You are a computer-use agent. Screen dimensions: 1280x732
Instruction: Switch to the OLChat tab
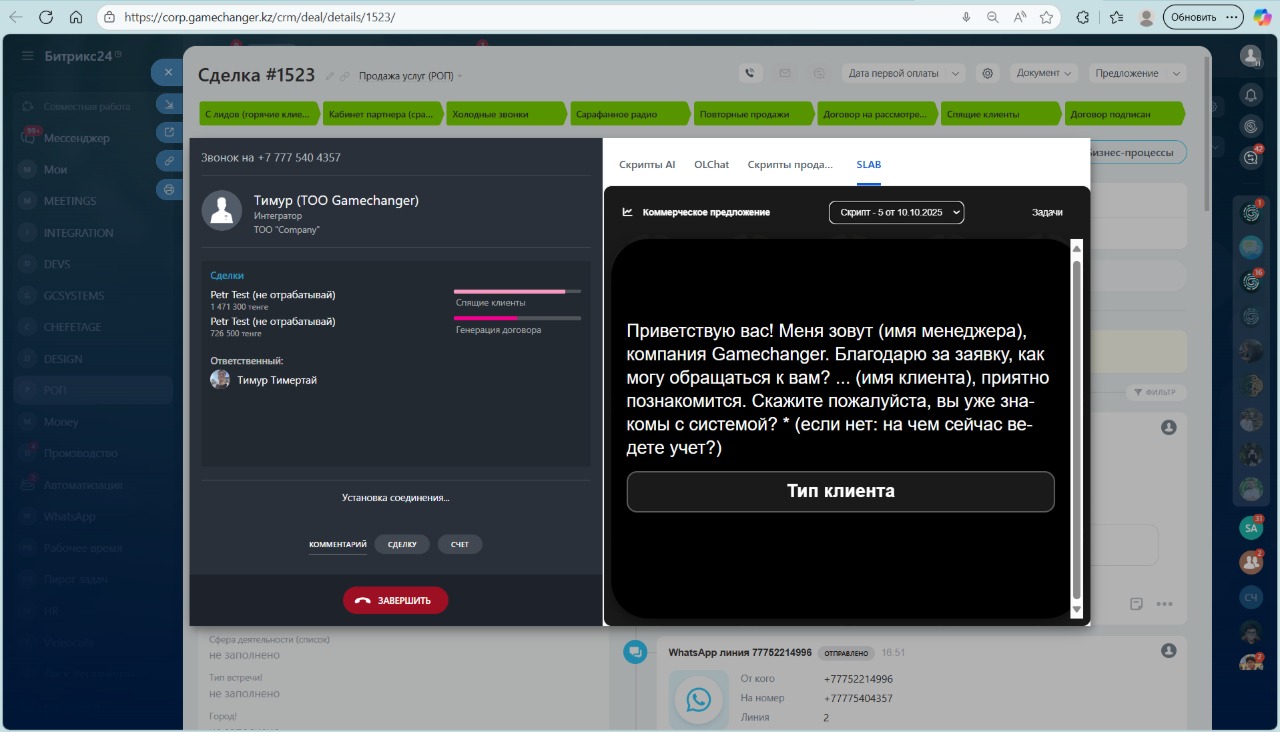coord(711,165)
